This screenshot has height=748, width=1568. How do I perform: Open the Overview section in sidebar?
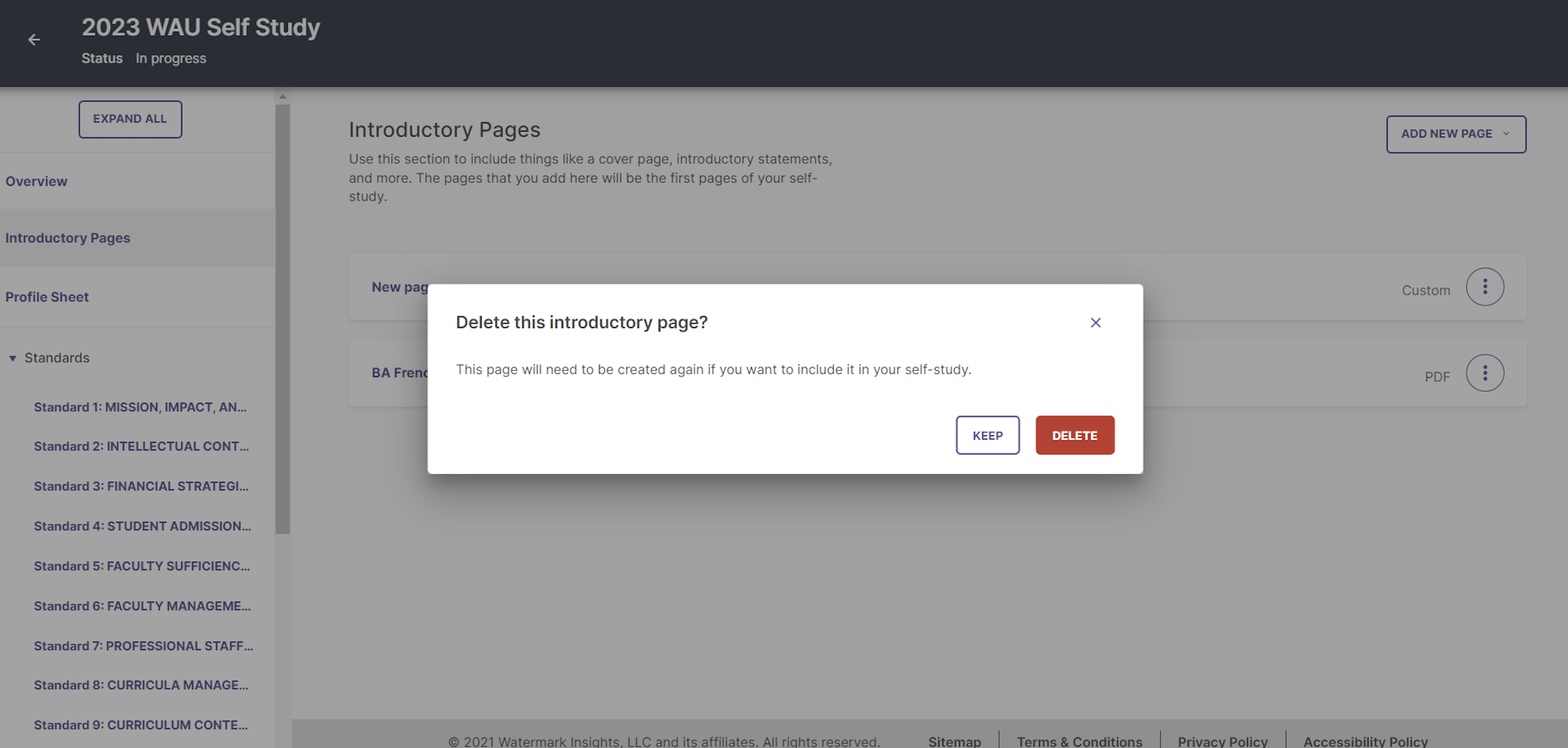[36, 181]
